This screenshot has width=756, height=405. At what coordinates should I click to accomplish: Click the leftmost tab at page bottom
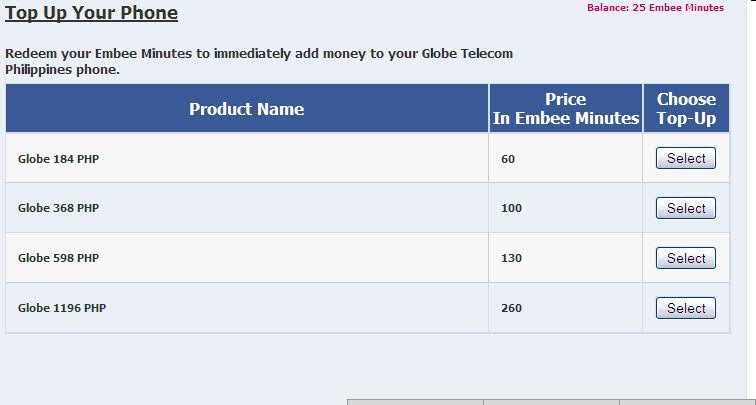pos(415,402)
